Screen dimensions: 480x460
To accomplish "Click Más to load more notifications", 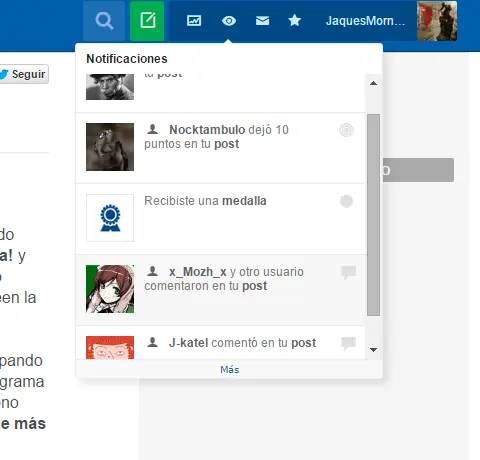I will (x=230, y=369).
